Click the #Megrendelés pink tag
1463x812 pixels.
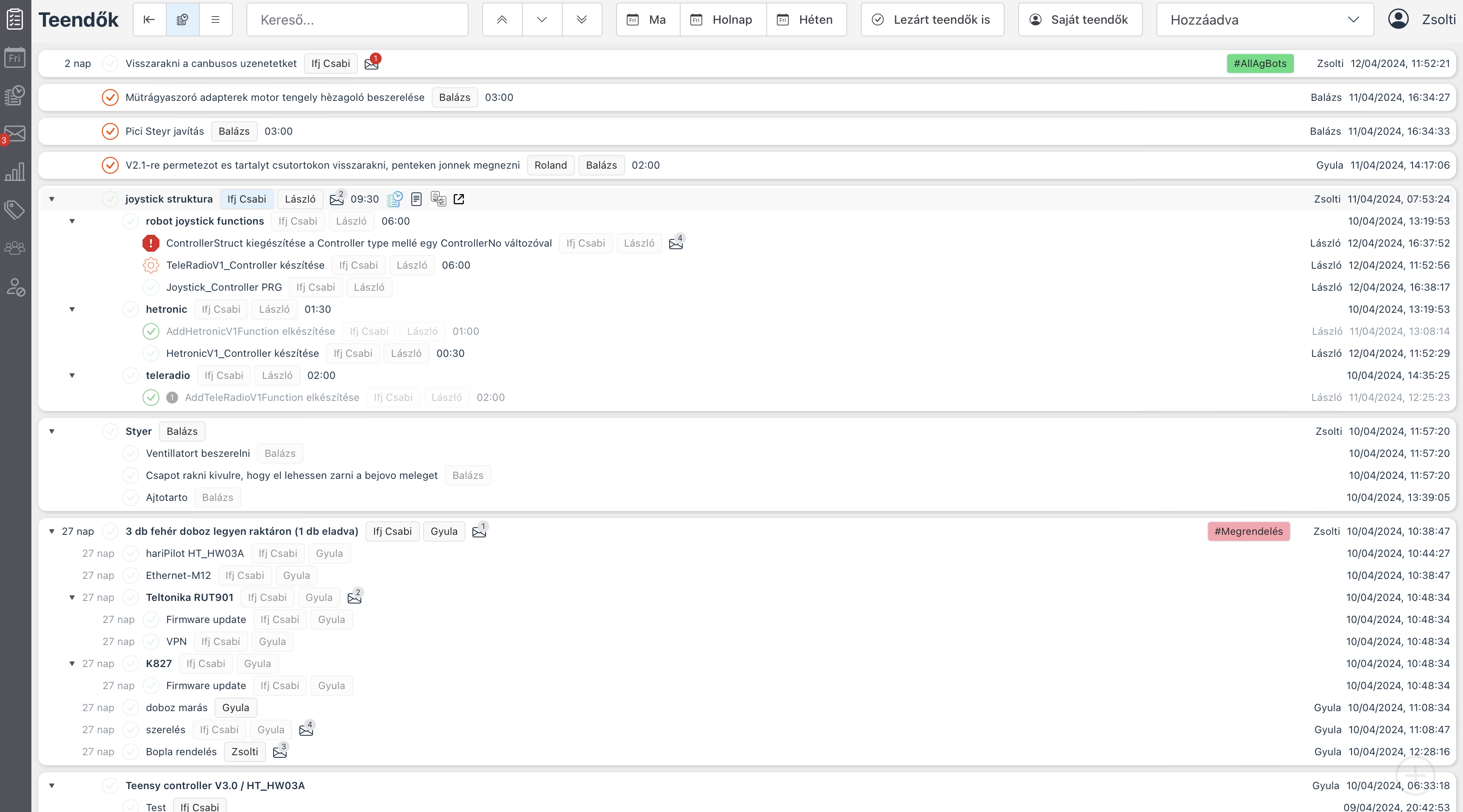pos(1248,531)
